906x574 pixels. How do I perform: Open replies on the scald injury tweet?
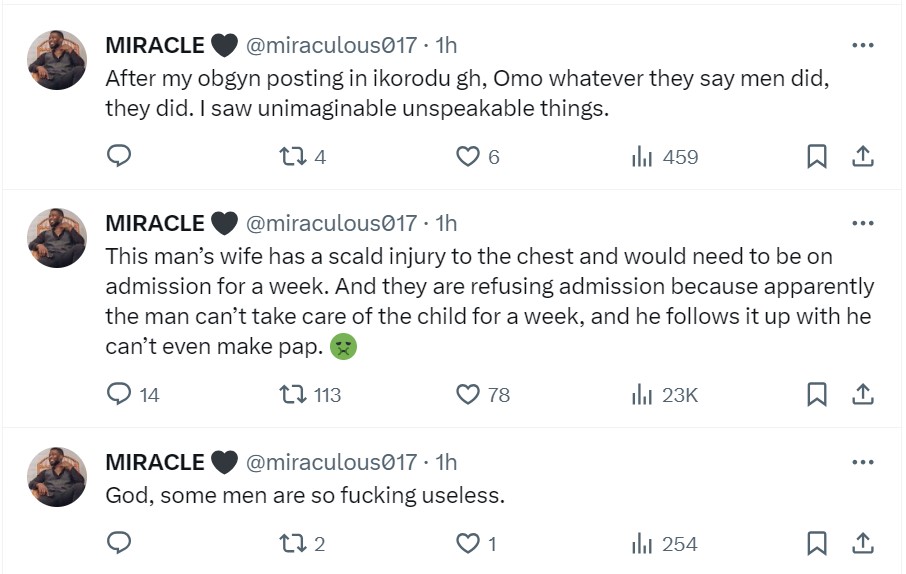pyautogui.click(x=119, y=395)
